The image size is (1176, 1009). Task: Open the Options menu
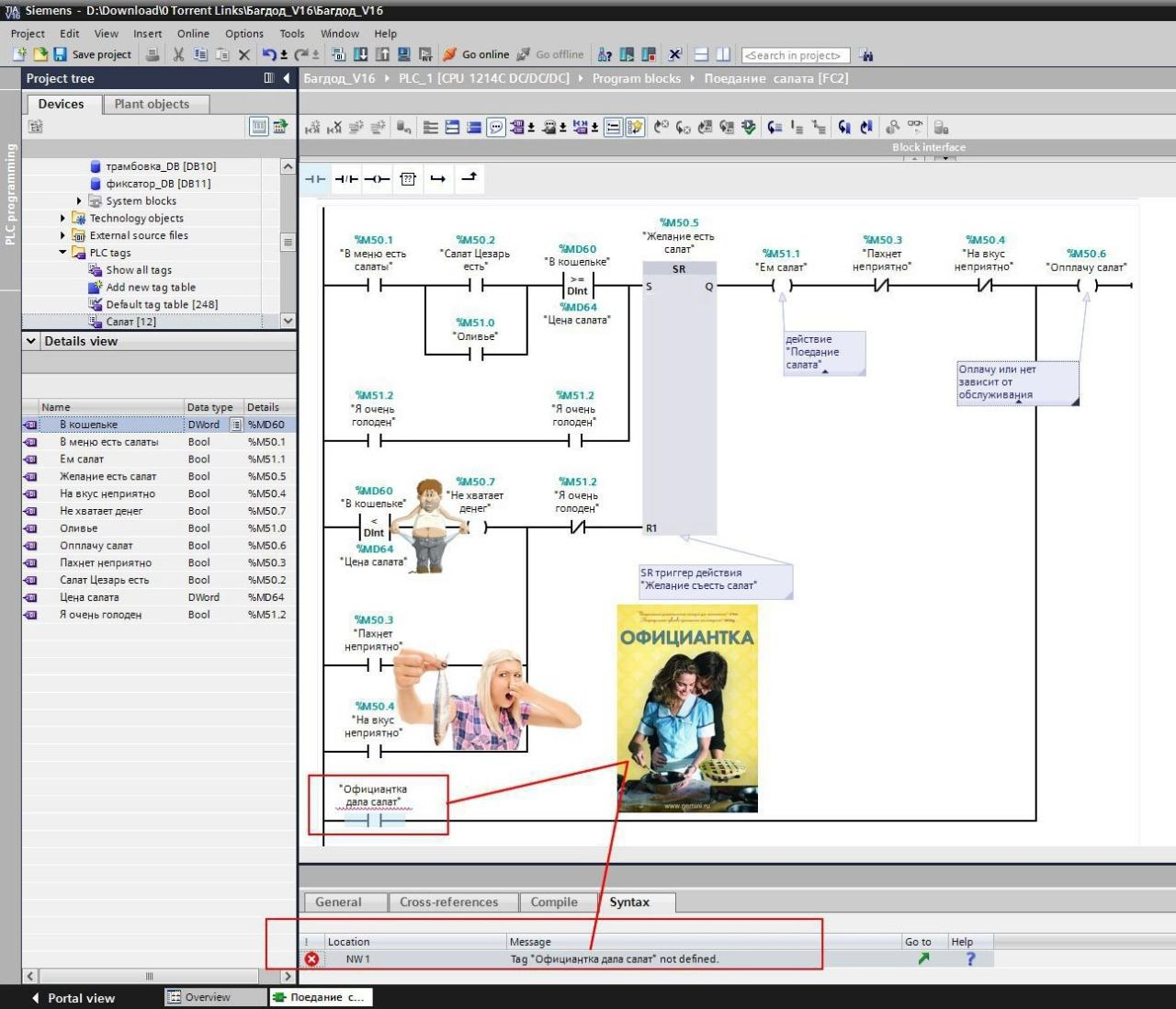(x=244, y=33)
